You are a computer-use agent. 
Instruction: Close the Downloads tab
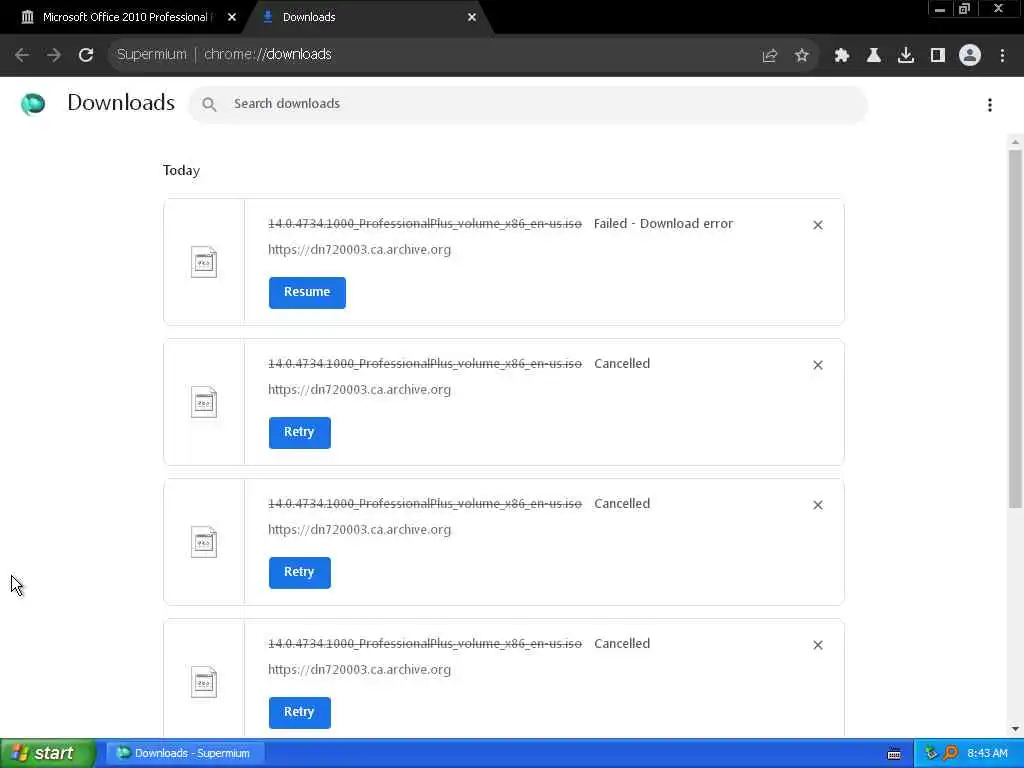tap(472, 18)
